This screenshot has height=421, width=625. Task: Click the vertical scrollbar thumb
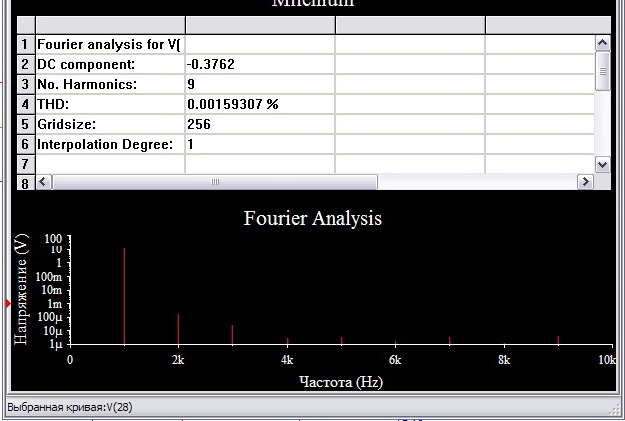(x=602, y=71)
